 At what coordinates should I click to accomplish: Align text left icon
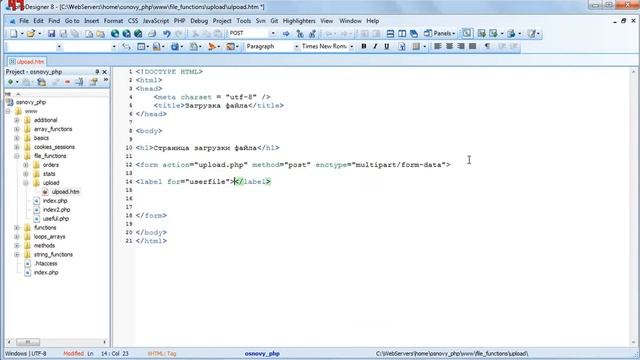(438, 47)
